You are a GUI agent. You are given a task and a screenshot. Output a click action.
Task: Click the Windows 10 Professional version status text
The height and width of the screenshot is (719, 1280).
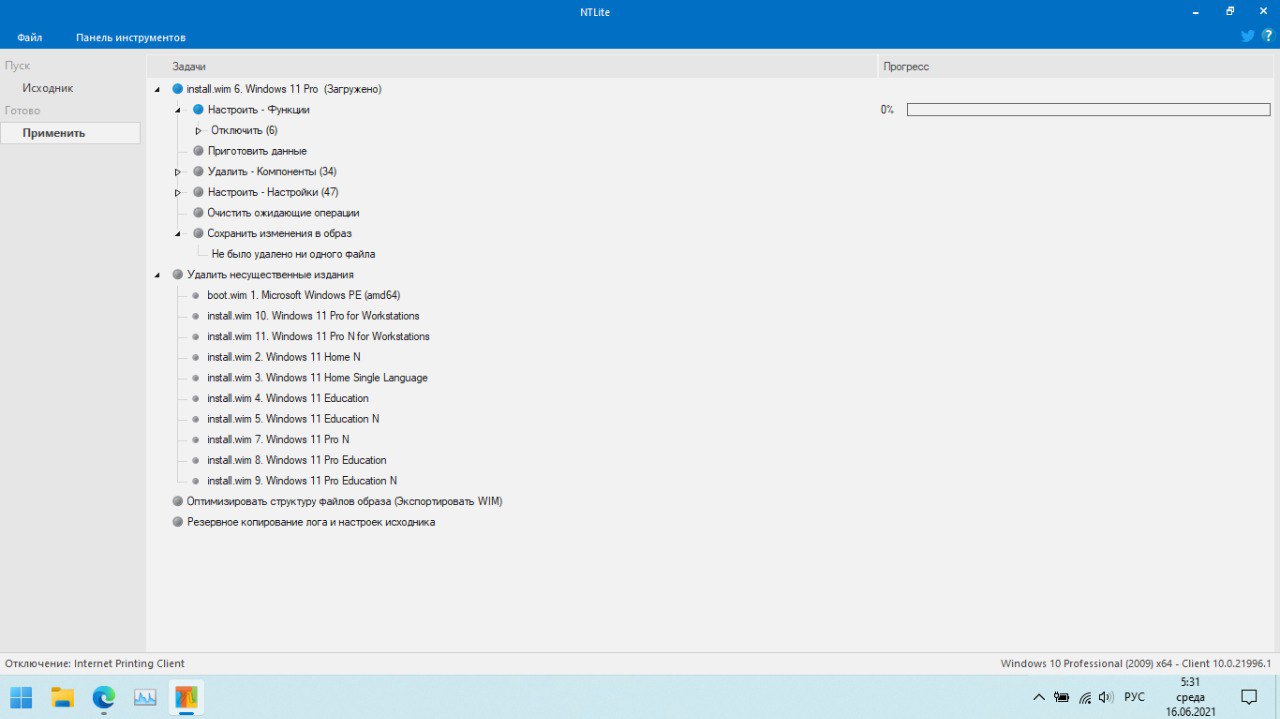pyautogui.click(x=1135, y=663)
